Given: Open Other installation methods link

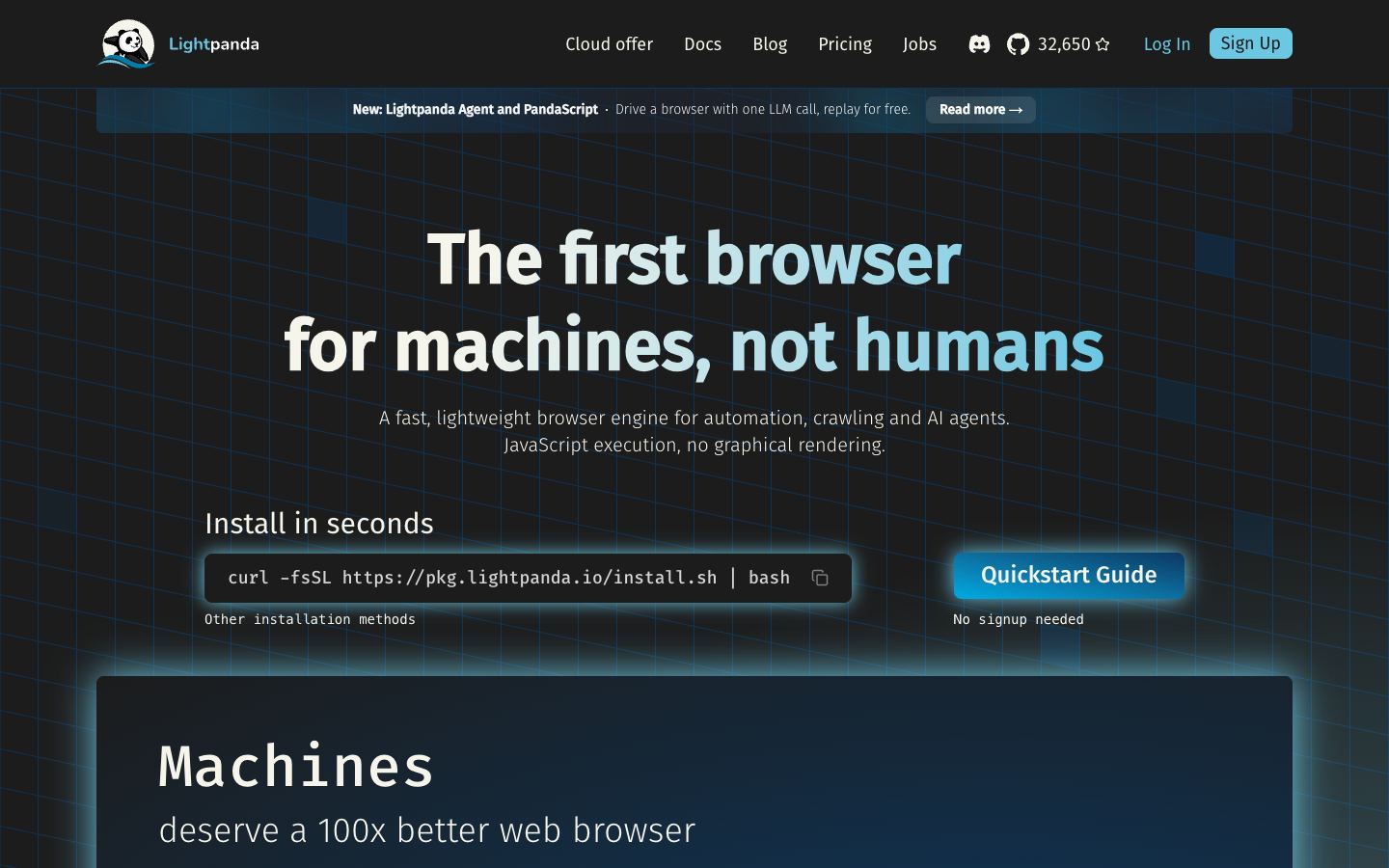Looking at the screenshot, I should (x=310, y=619).
